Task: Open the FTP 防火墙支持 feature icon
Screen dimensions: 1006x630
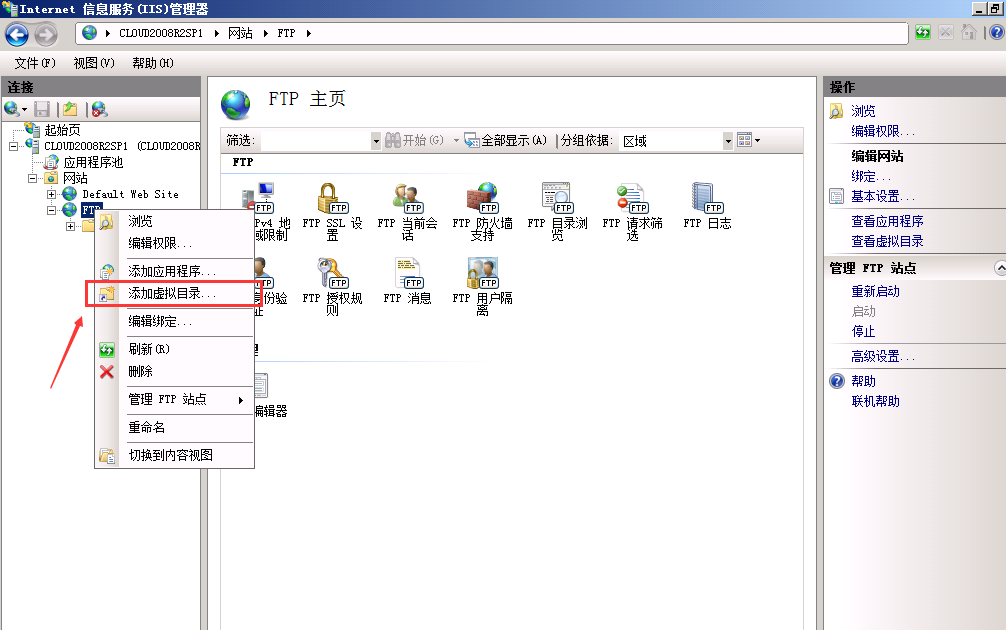Action: (x=482, y=211)
